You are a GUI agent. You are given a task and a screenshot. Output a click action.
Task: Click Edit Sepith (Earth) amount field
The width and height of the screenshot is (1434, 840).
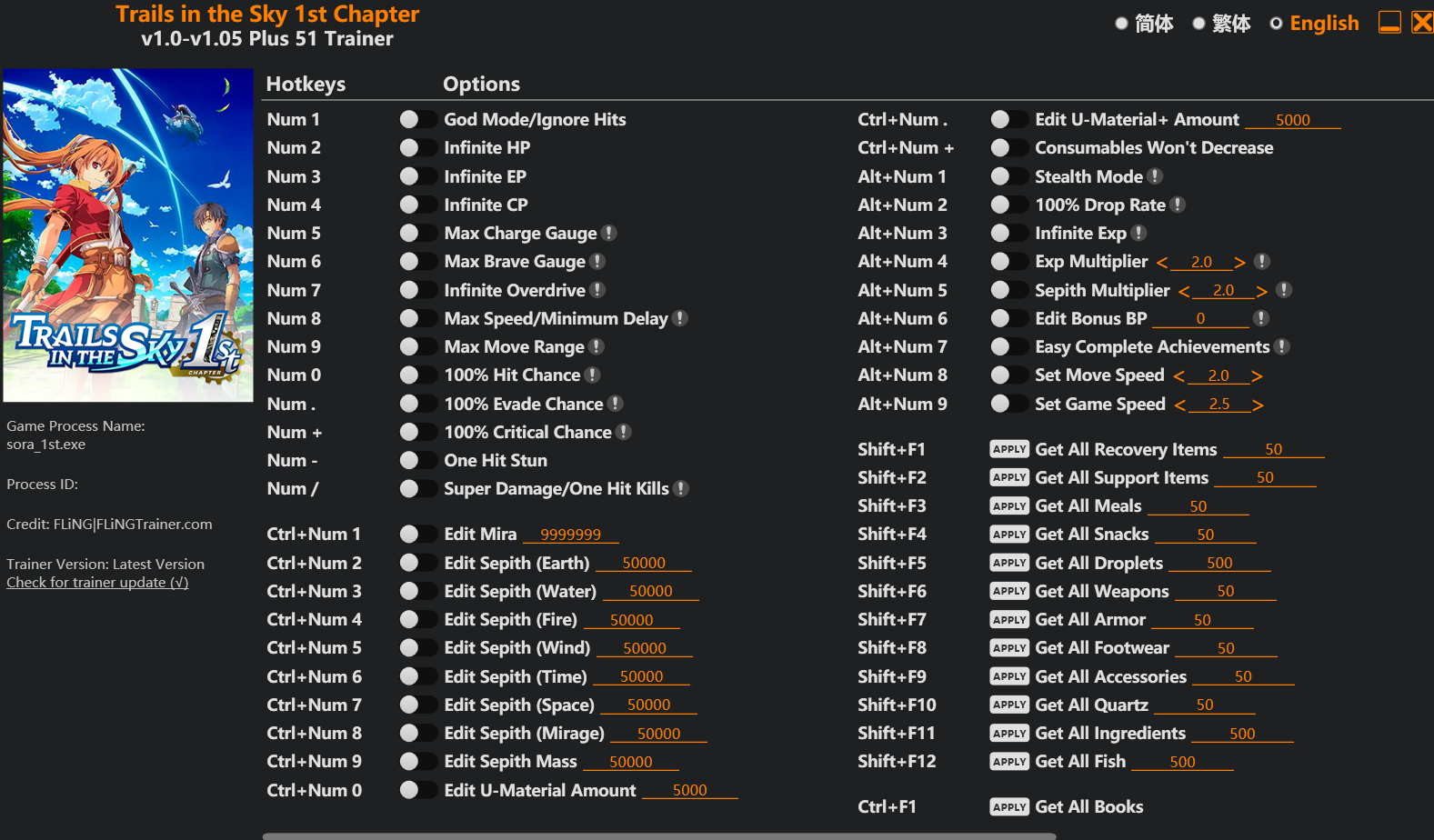644,563
